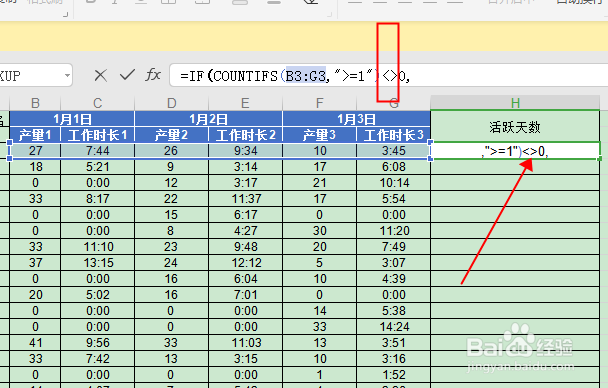Select cell with time 11:10
This screenshot has height=388, width=608.
pos(98,247)
